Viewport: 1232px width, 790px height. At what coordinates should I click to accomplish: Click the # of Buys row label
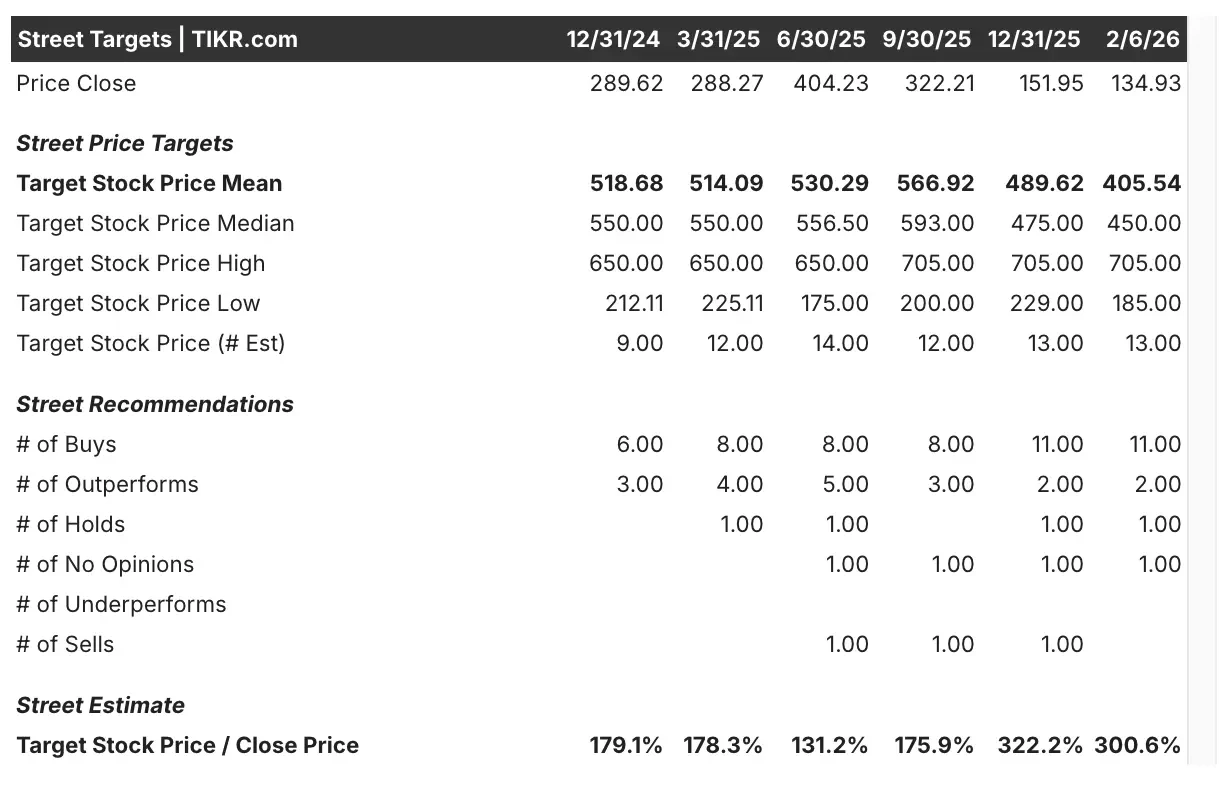[x=66, y=445]
